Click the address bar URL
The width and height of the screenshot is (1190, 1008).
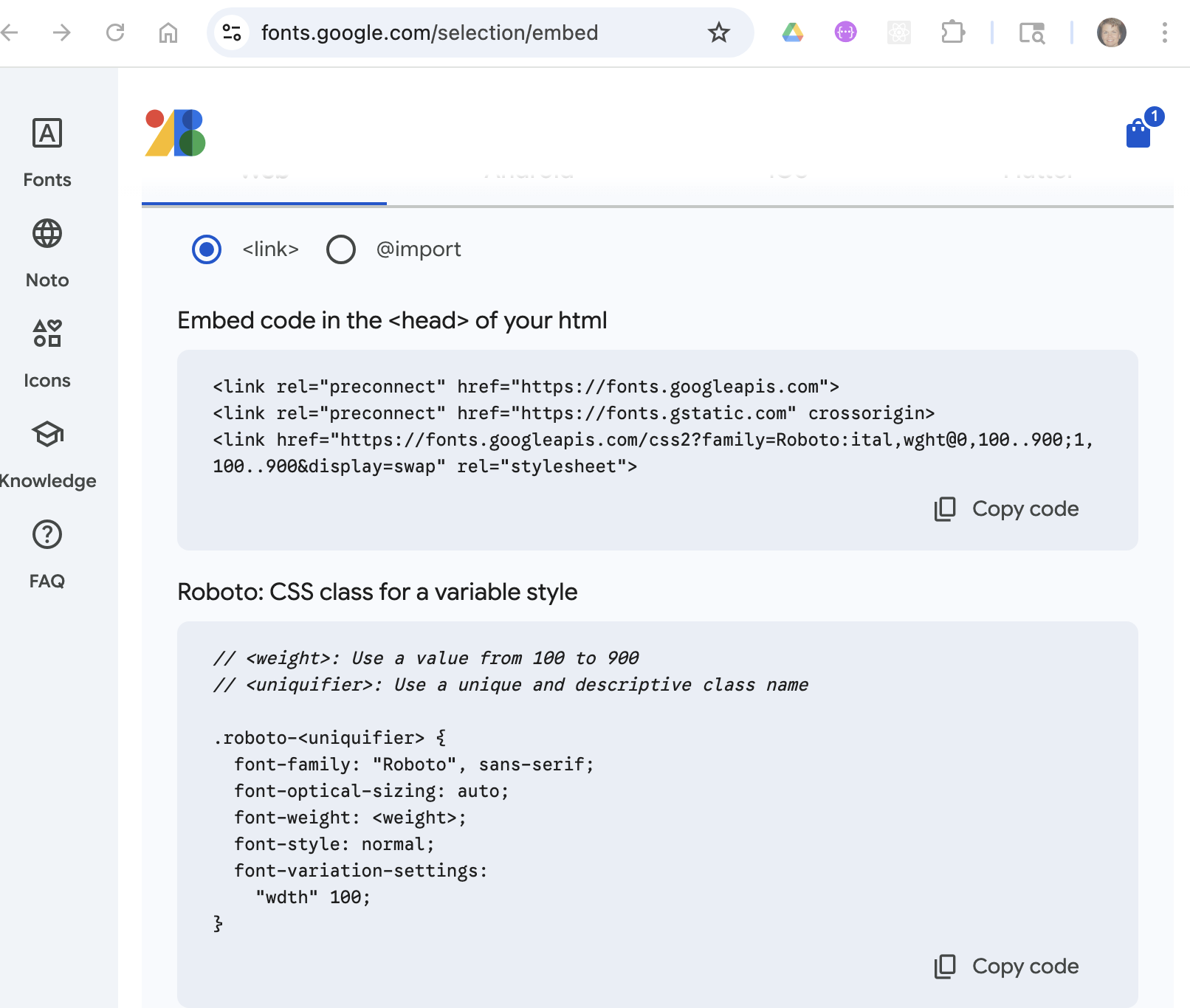(430, 32)
